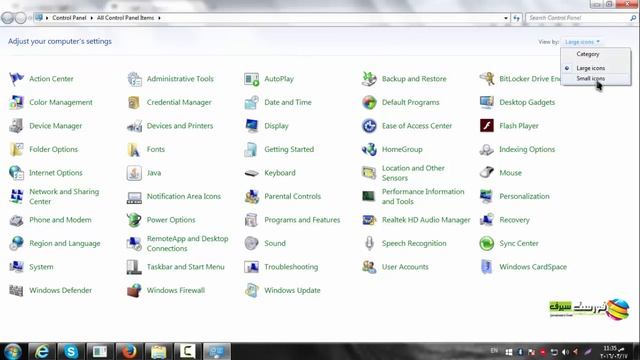Open Troubleshooting link

[291, 267]
